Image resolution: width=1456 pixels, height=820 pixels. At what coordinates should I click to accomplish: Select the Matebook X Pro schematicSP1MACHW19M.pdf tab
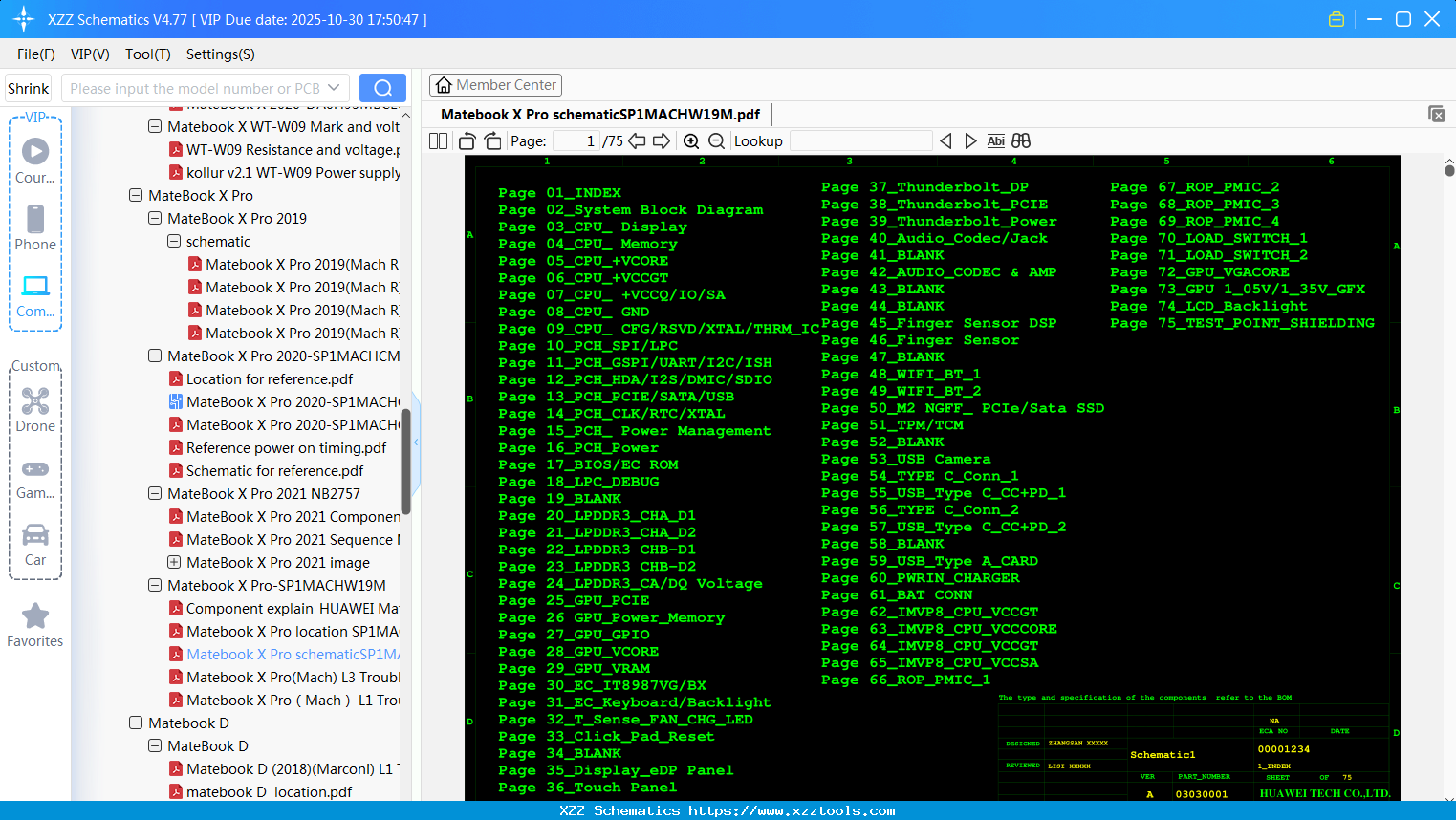pyautogui.click(x=600, y=115)
